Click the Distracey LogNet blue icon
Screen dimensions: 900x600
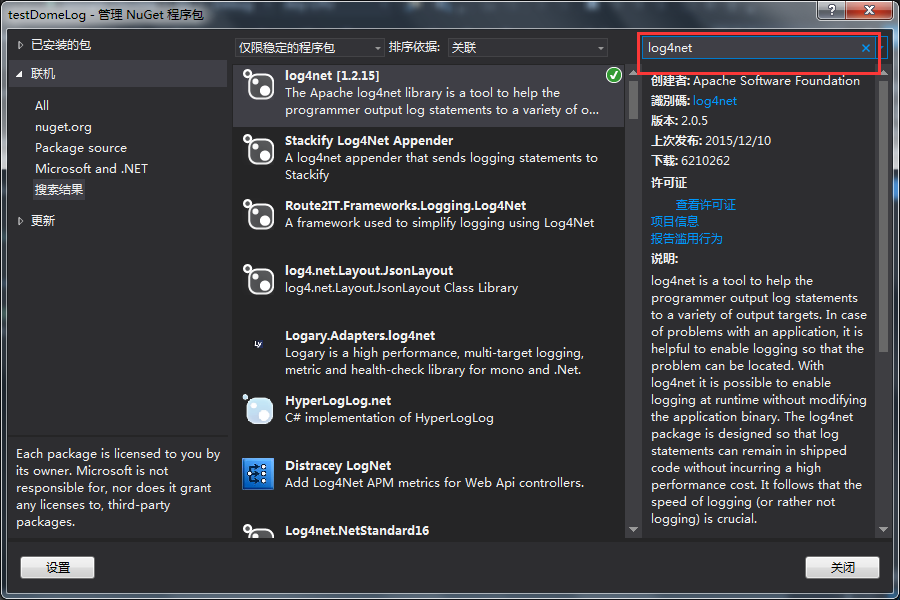pos(258,474)
